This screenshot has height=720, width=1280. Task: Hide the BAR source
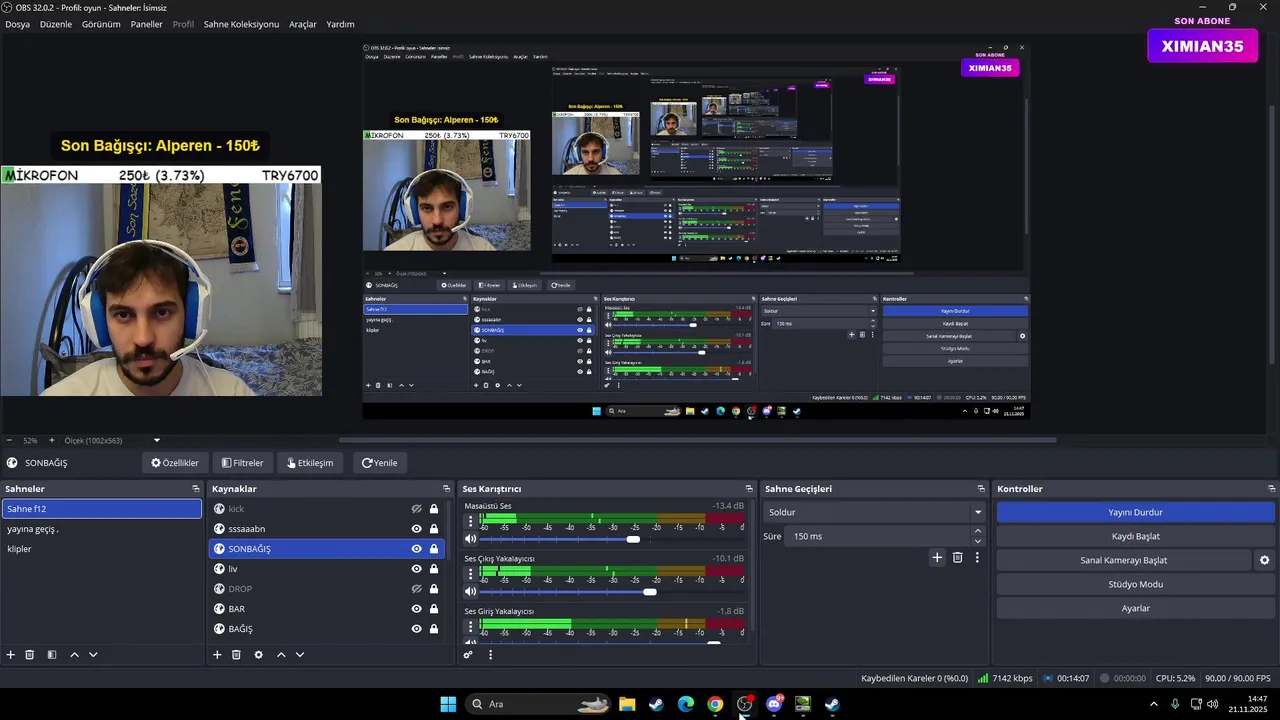pos(417,609)
